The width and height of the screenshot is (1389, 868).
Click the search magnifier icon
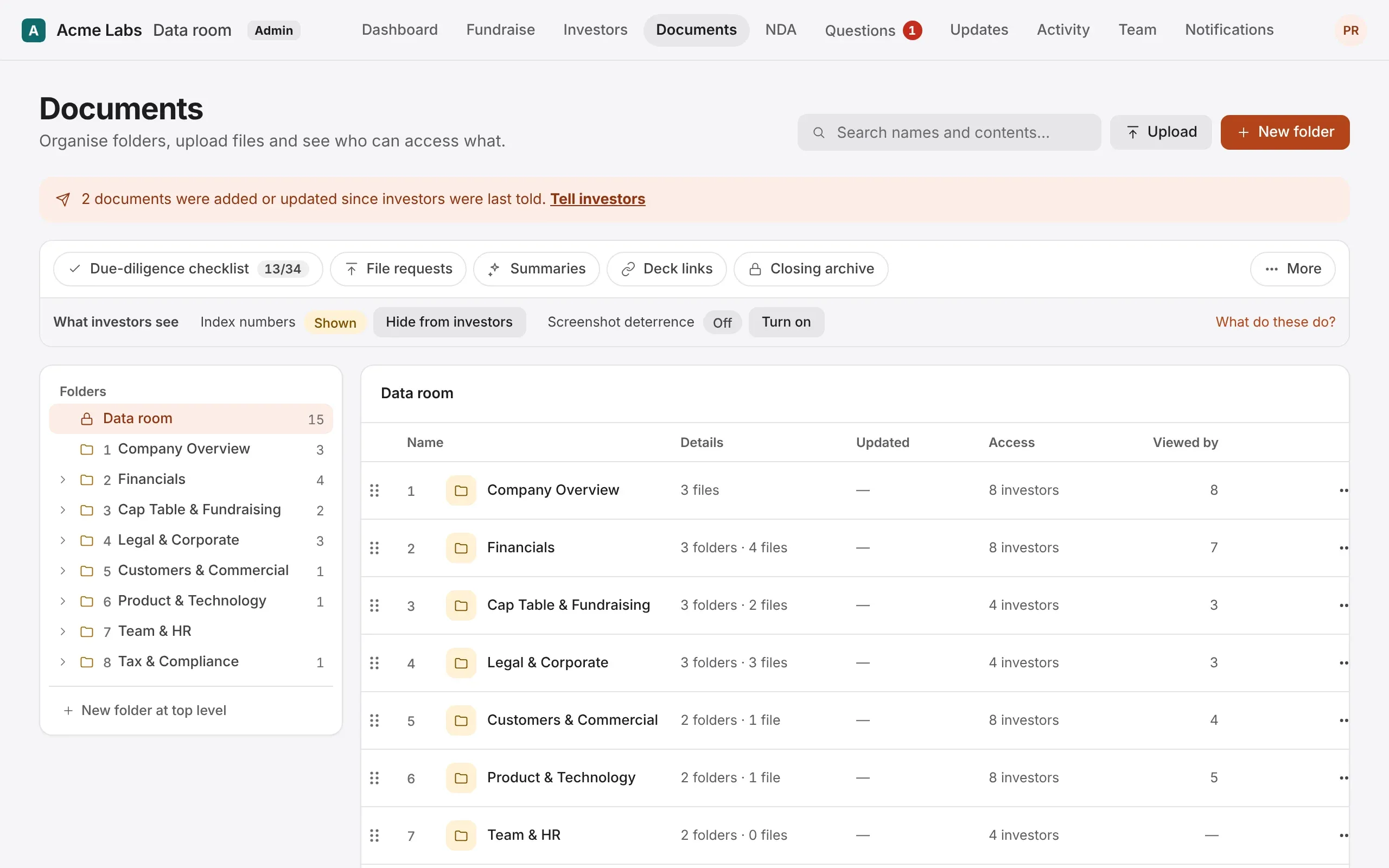[819, 132]
